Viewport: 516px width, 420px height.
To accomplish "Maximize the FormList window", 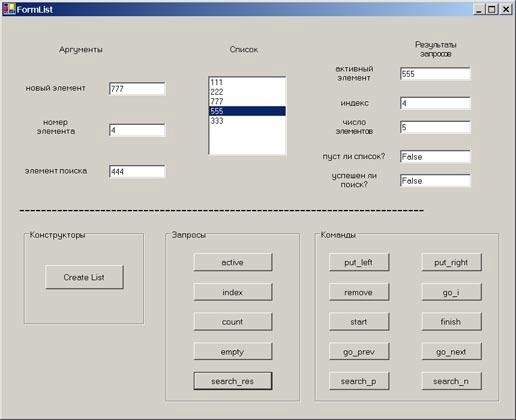I will click(x=492, y=9).
